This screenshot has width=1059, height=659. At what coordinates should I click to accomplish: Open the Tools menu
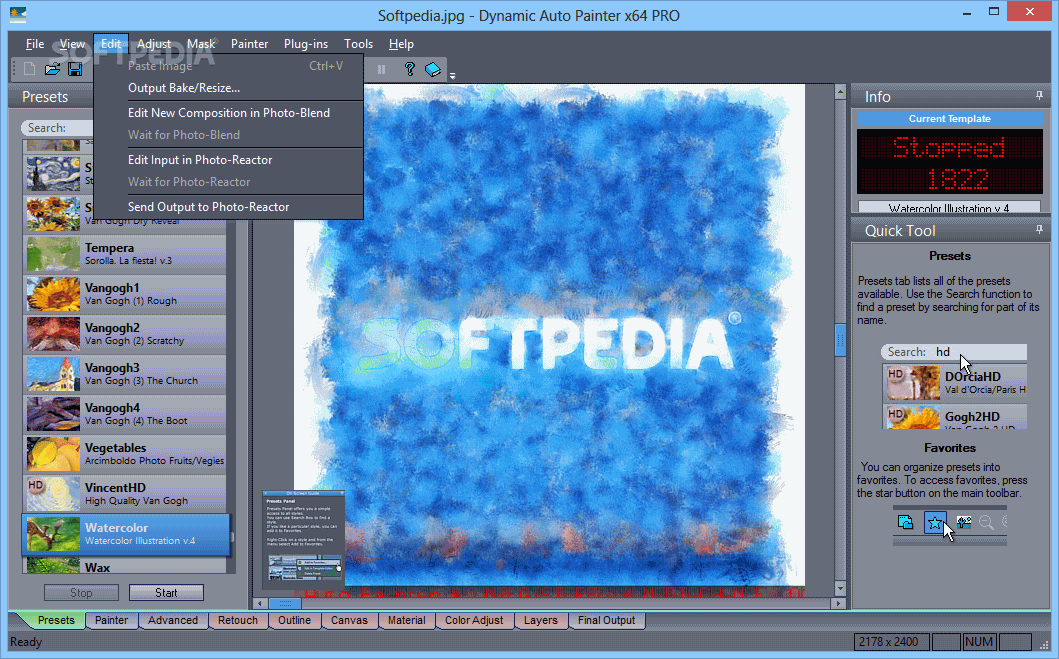pos(358,44)
